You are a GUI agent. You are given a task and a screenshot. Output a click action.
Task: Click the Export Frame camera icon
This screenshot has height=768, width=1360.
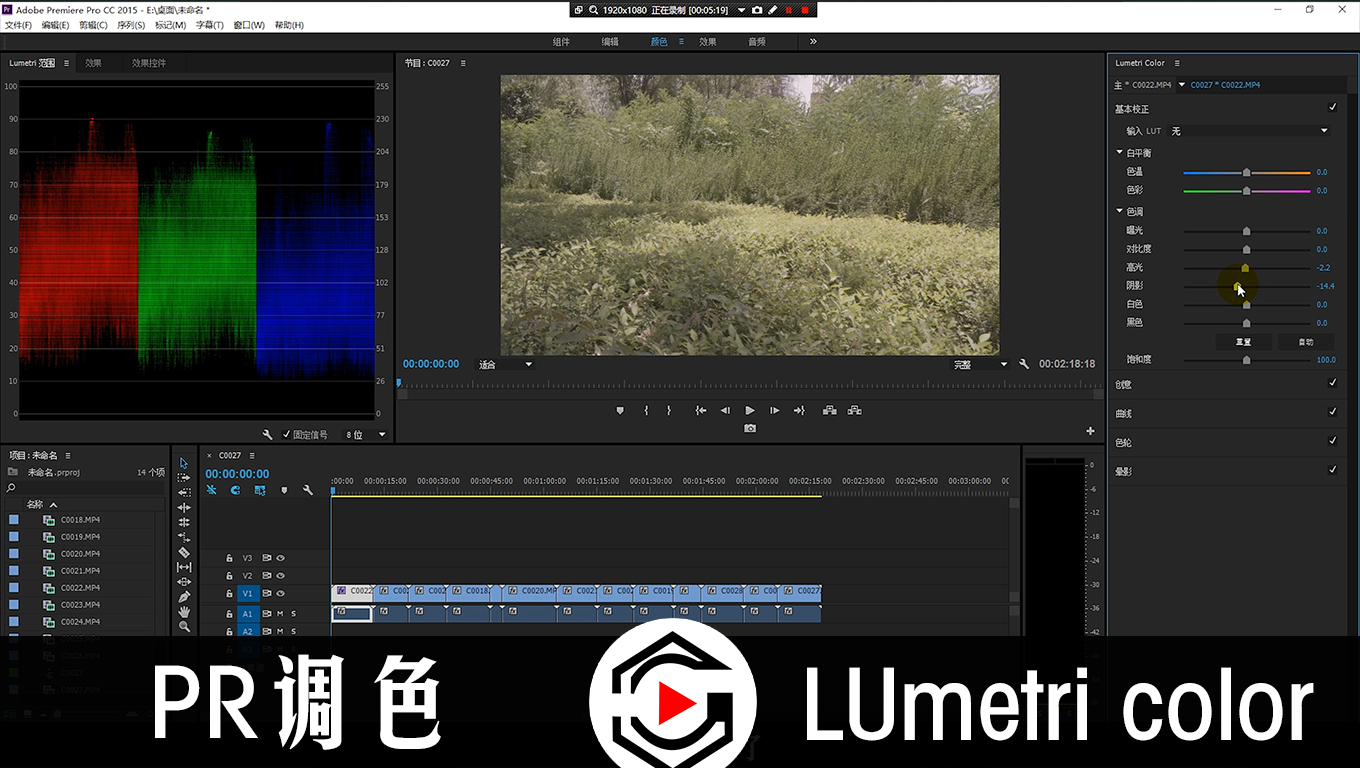(x=750, y=428)
